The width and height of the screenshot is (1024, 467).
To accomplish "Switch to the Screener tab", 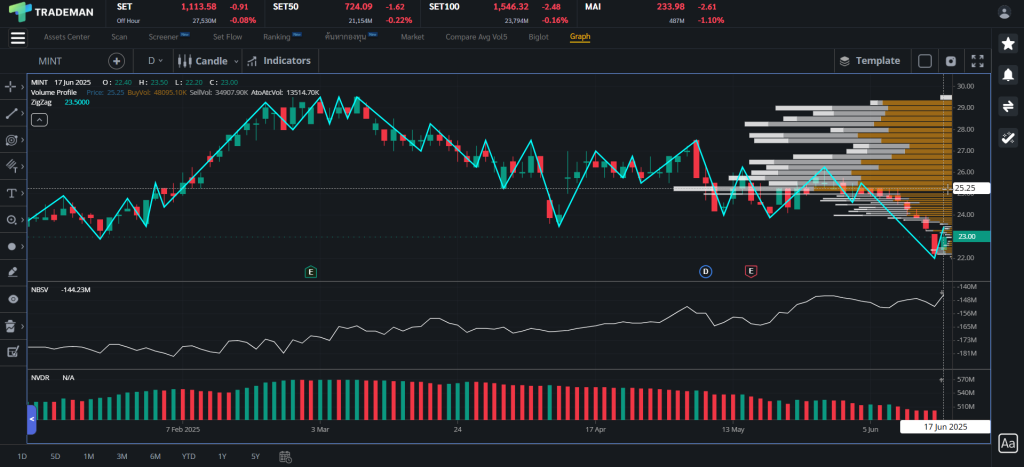I will (x=163, y=37).
